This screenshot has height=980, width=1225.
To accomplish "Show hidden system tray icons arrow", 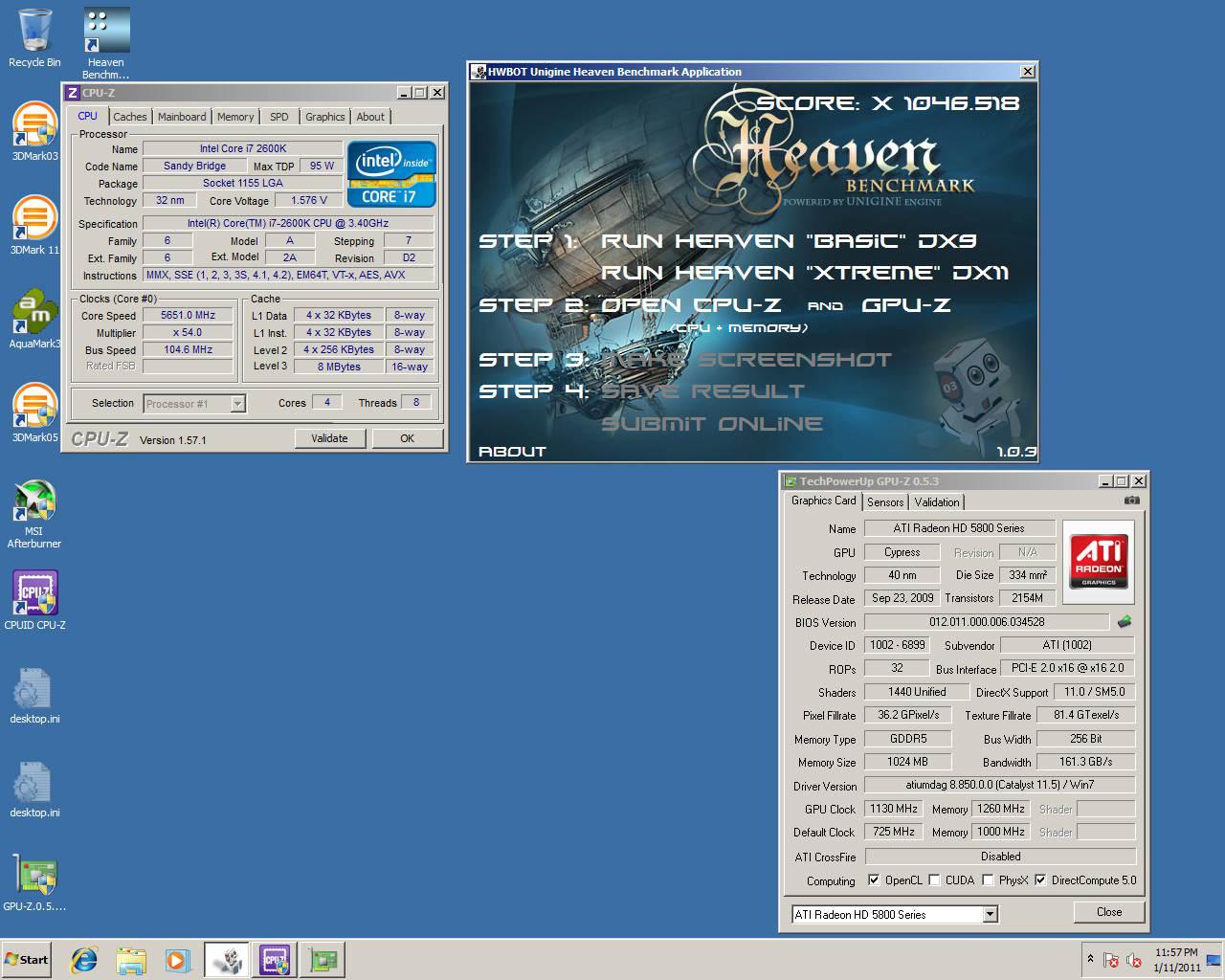I will pos(1089,959).
